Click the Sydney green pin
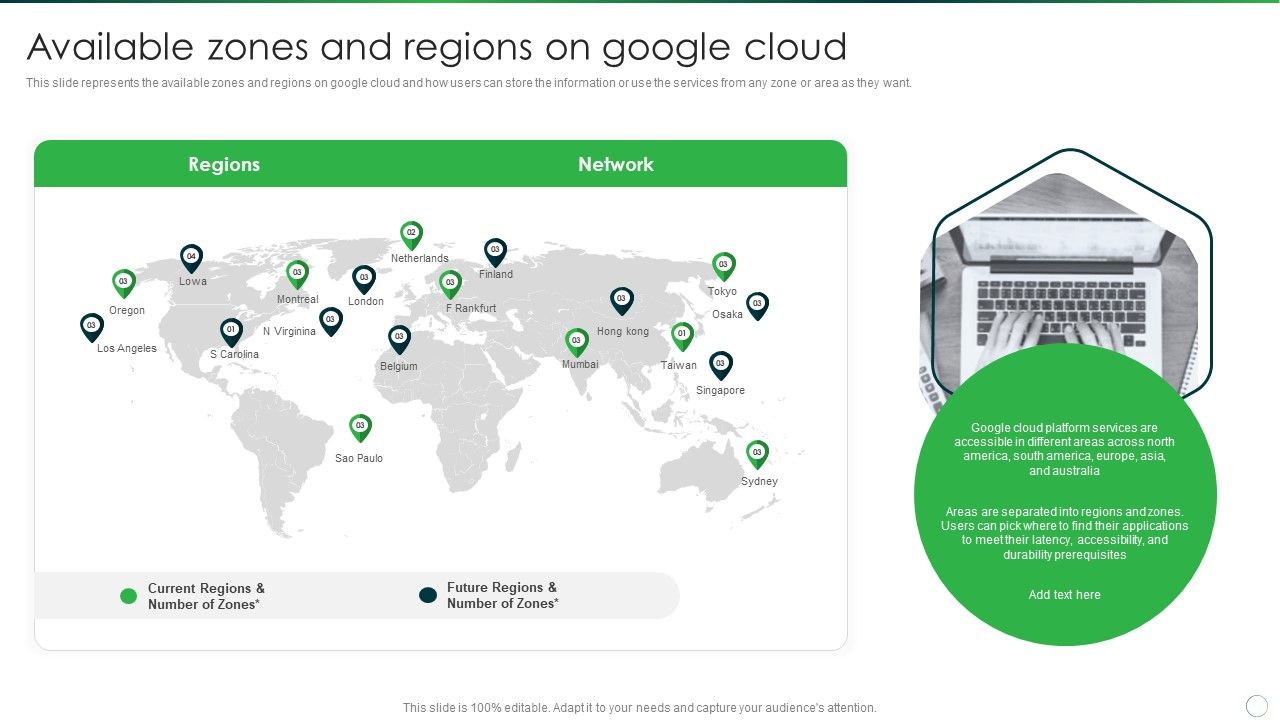The width and height of the screenshot is (1280, 720). point(757,455)
